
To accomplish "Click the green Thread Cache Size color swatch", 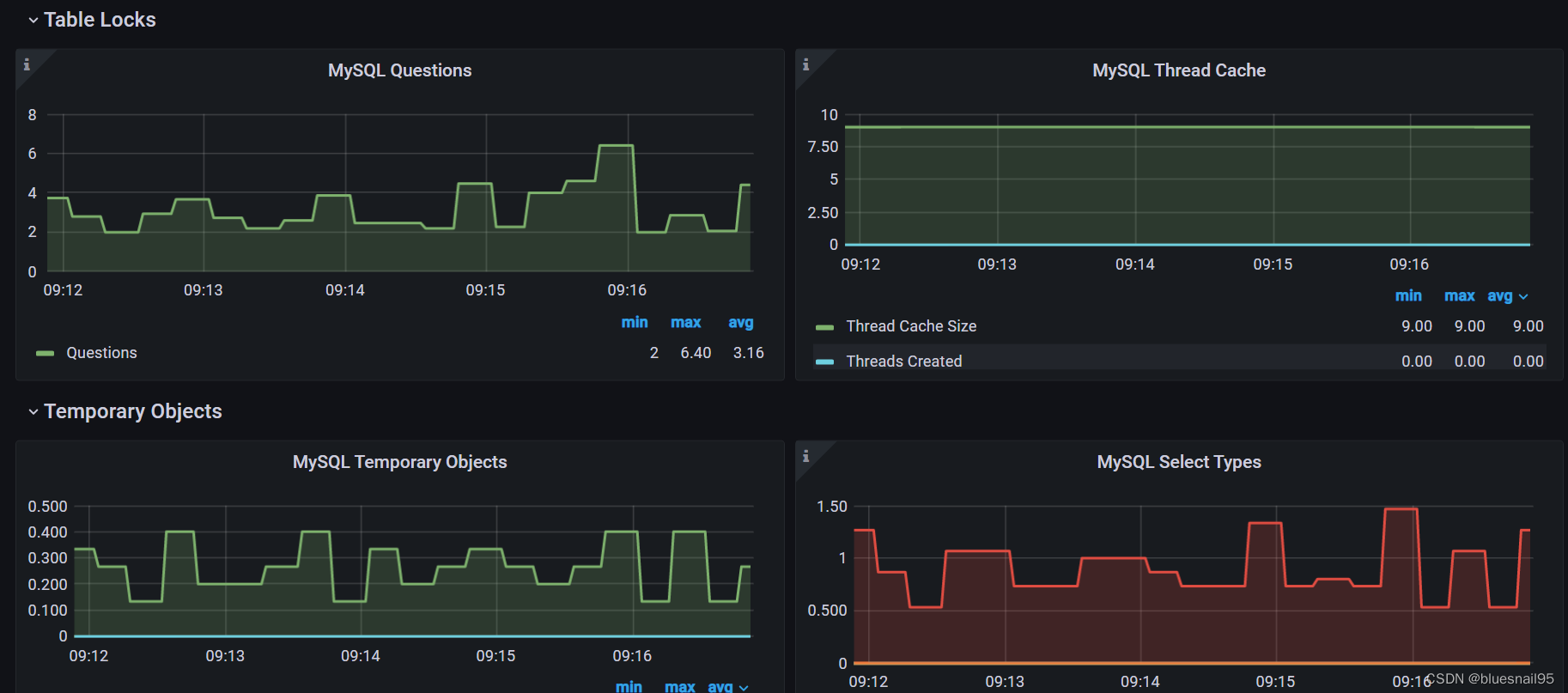I will [824, 327].
